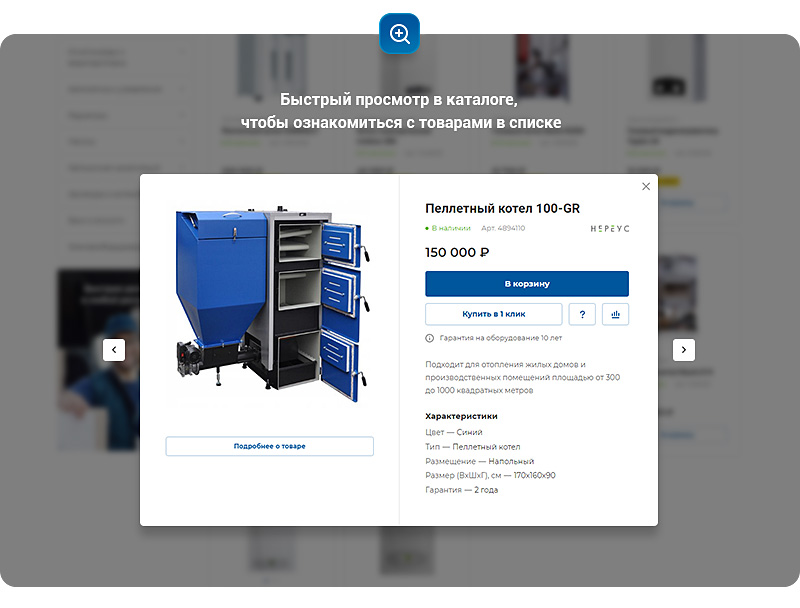Select article number Арт. 4894110

point(503,229)
